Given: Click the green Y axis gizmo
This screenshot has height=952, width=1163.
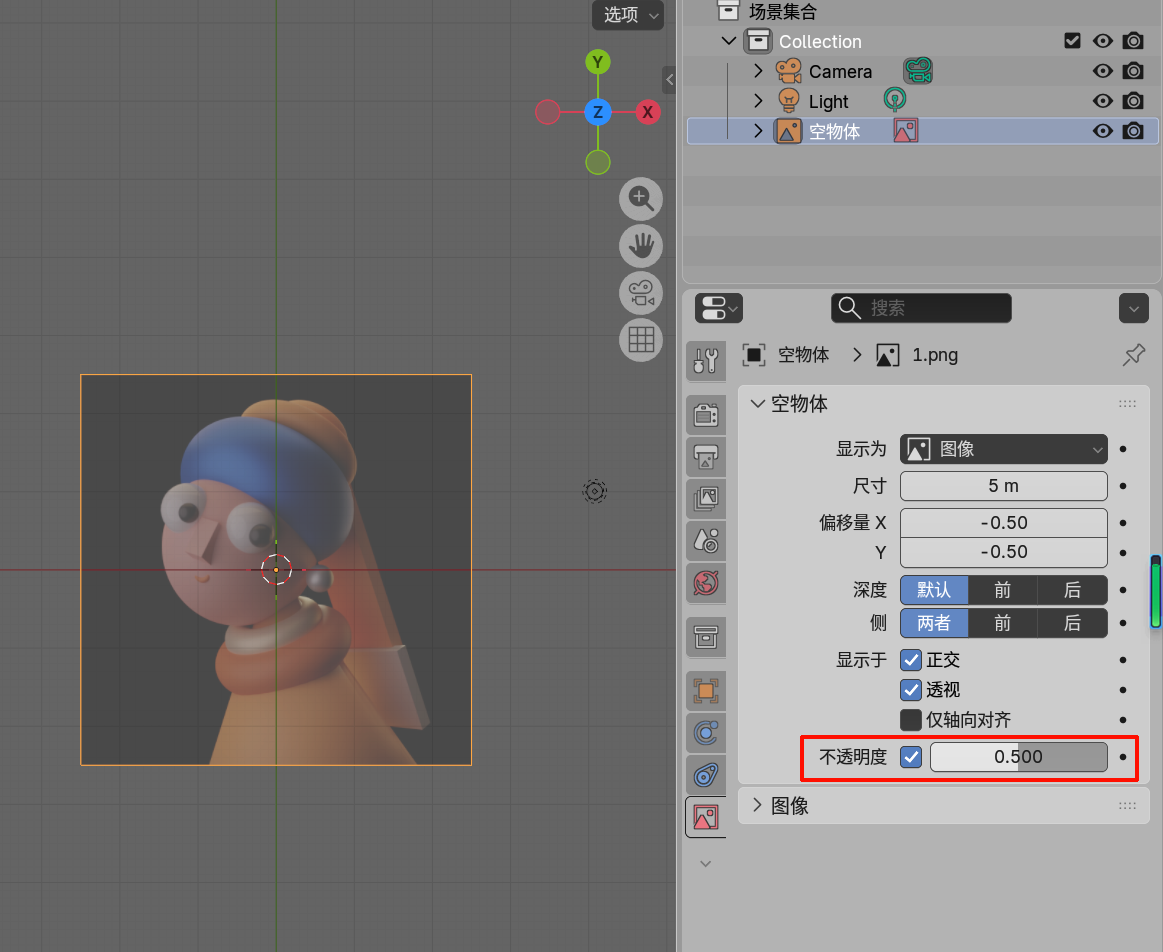Looking at the screenshot, I should [598, 62].
